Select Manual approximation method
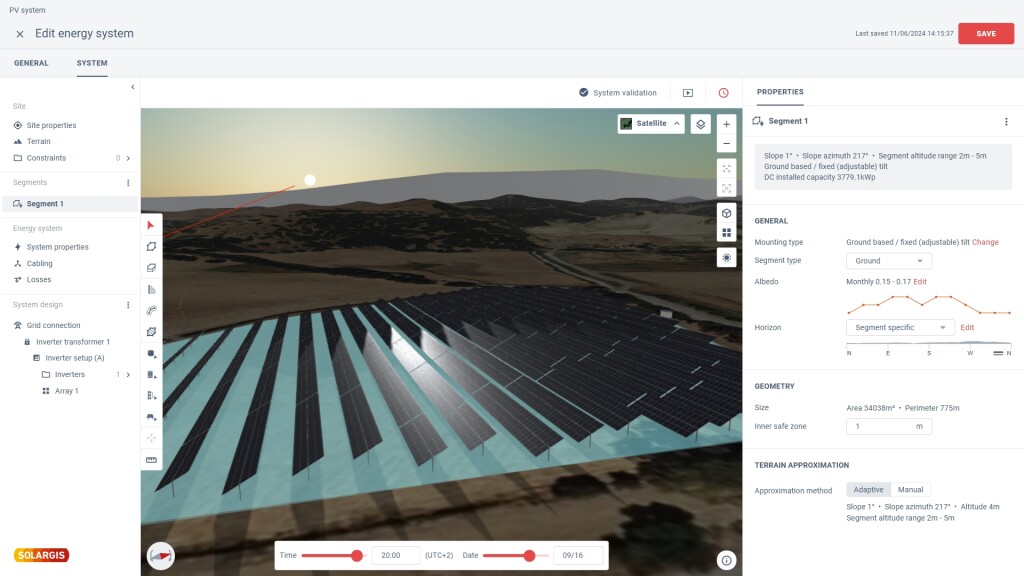Image resolution: width=1024 pixels, height=576 pixels. coord(910,490)
